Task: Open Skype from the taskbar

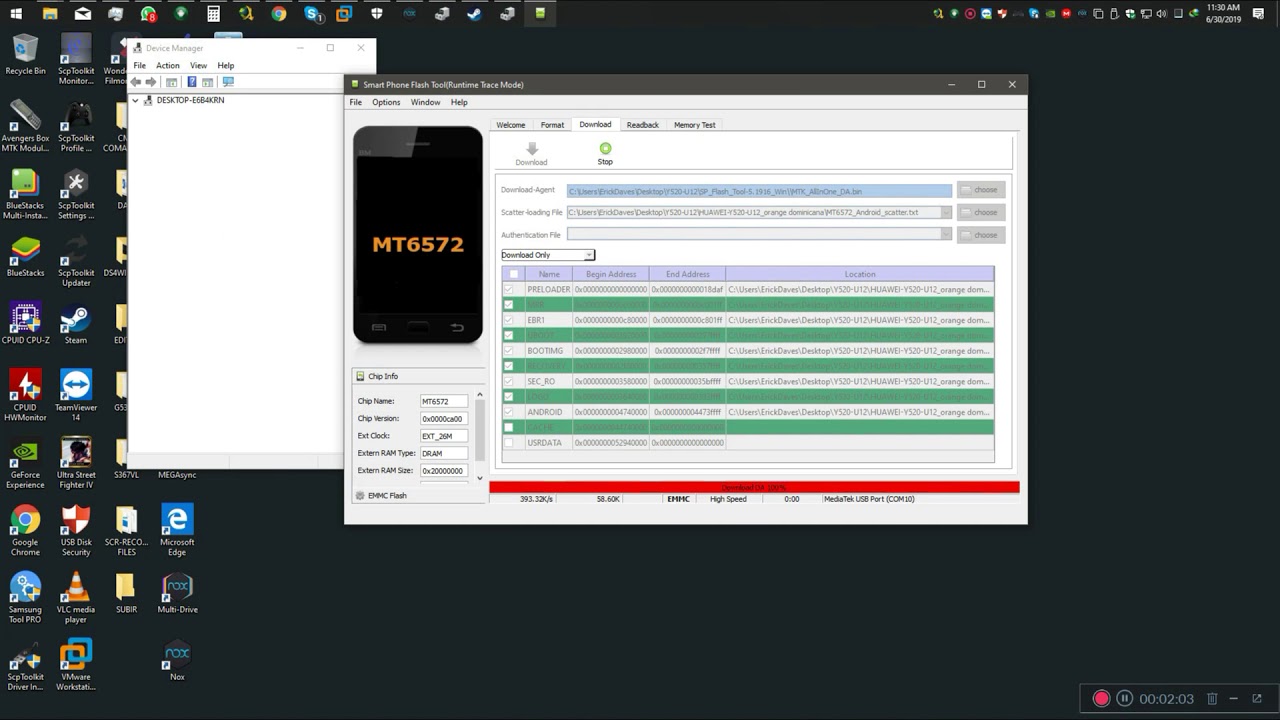Action: coord(312,14)
